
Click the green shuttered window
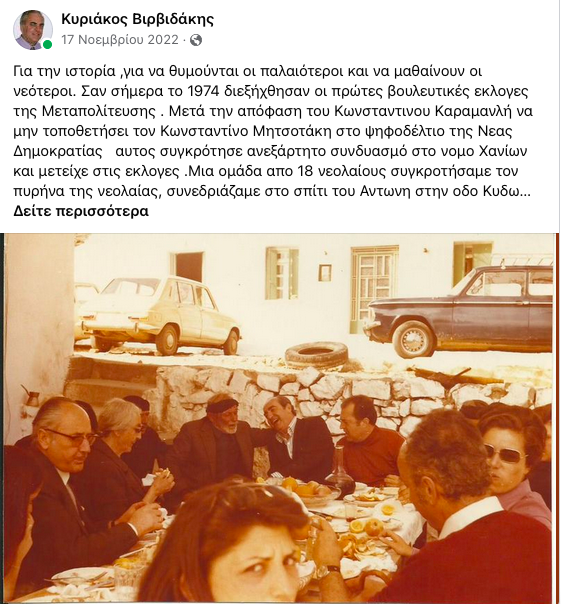pos(282,273)
